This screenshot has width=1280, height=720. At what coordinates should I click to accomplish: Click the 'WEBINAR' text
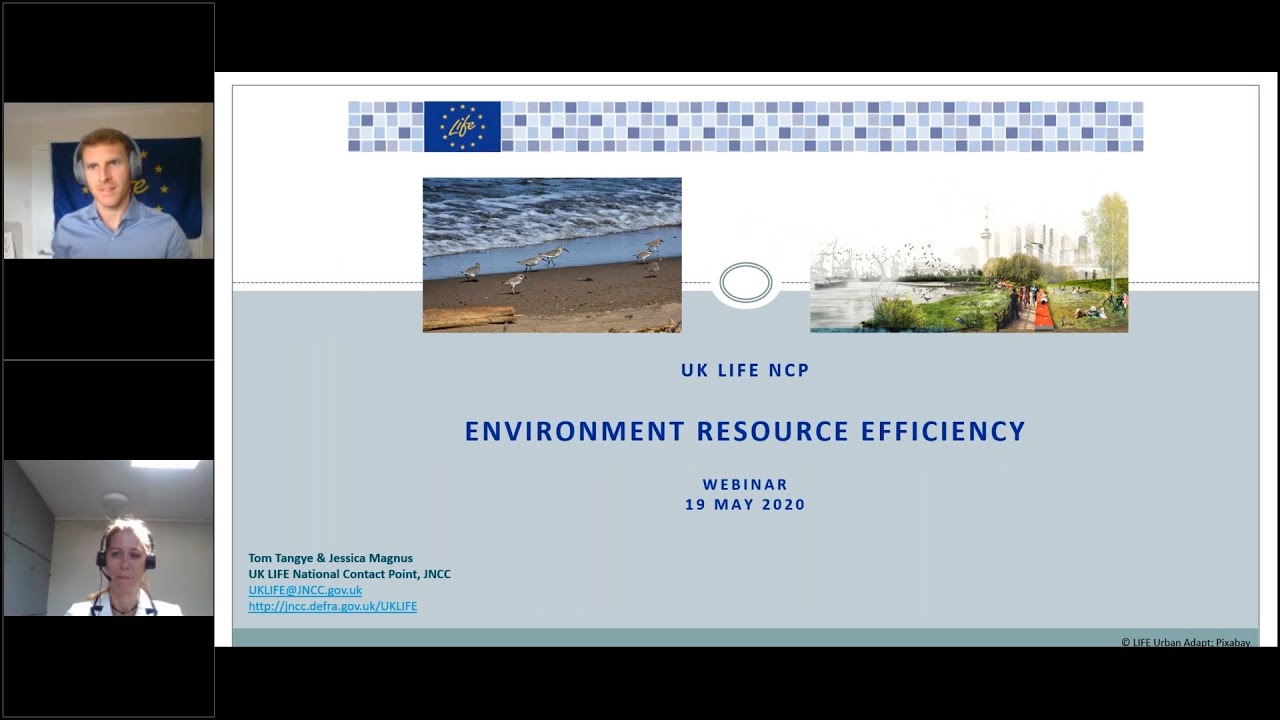745,485
